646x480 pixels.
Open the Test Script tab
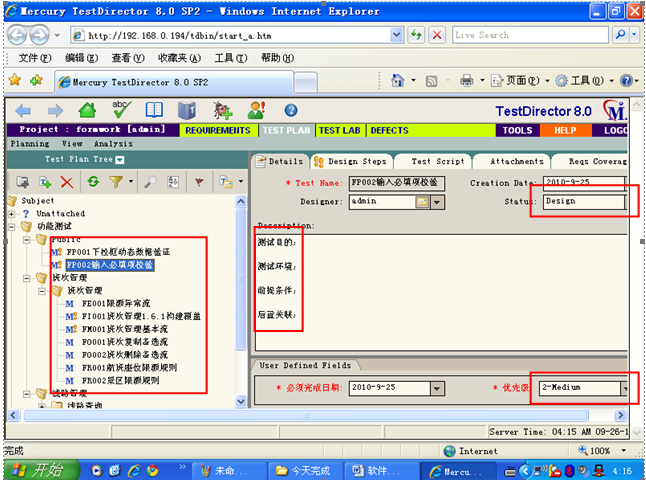[x=433, y=162]
